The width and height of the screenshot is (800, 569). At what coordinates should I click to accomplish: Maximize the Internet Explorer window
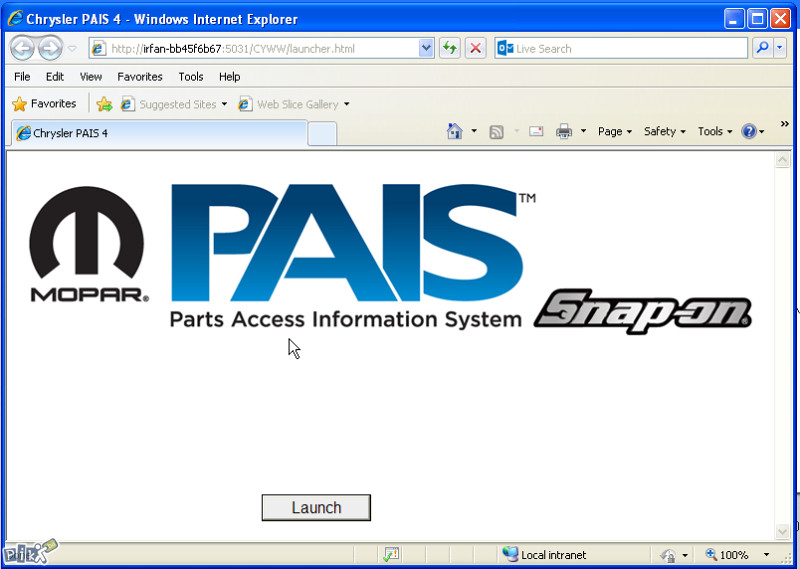[757, 19]
